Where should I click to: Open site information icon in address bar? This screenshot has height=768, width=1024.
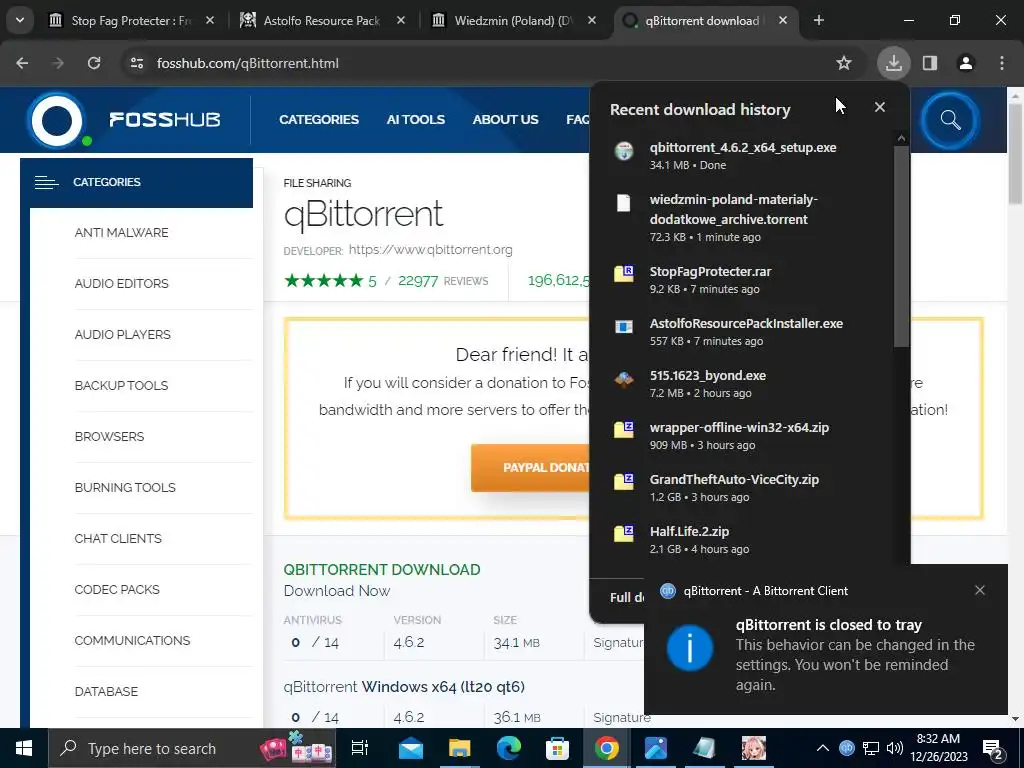pos(136,63)
